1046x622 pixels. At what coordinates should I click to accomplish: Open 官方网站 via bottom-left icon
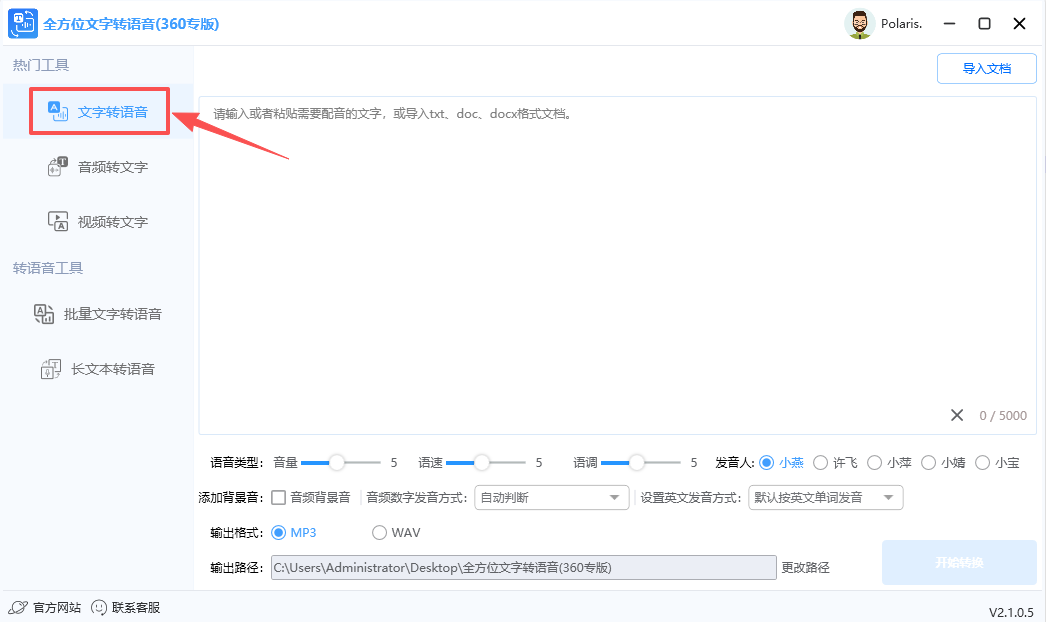(x=45, y=605)
